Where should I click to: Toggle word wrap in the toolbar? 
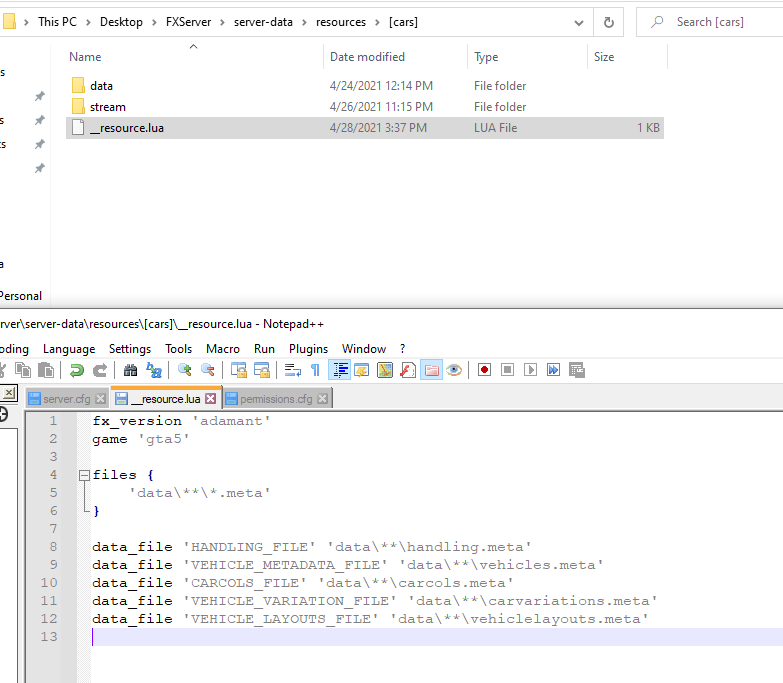[x=293, y=370]
